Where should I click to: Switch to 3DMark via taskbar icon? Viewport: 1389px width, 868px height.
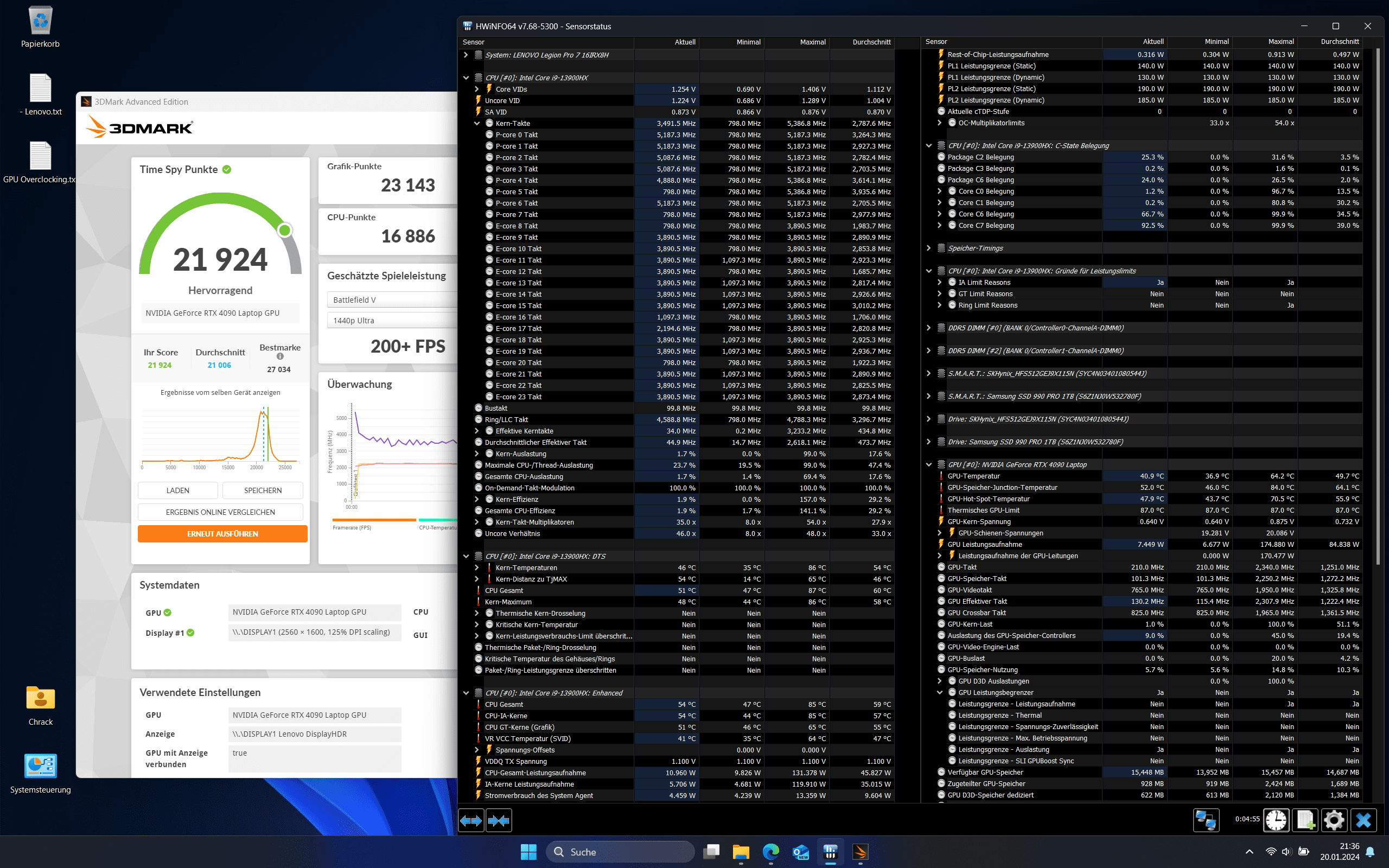[860, 852]
